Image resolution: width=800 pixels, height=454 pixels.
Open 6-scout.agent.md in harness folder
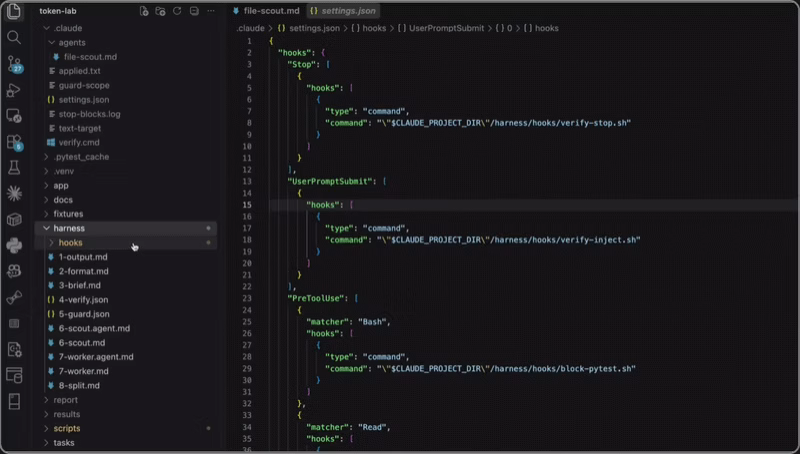94,328
